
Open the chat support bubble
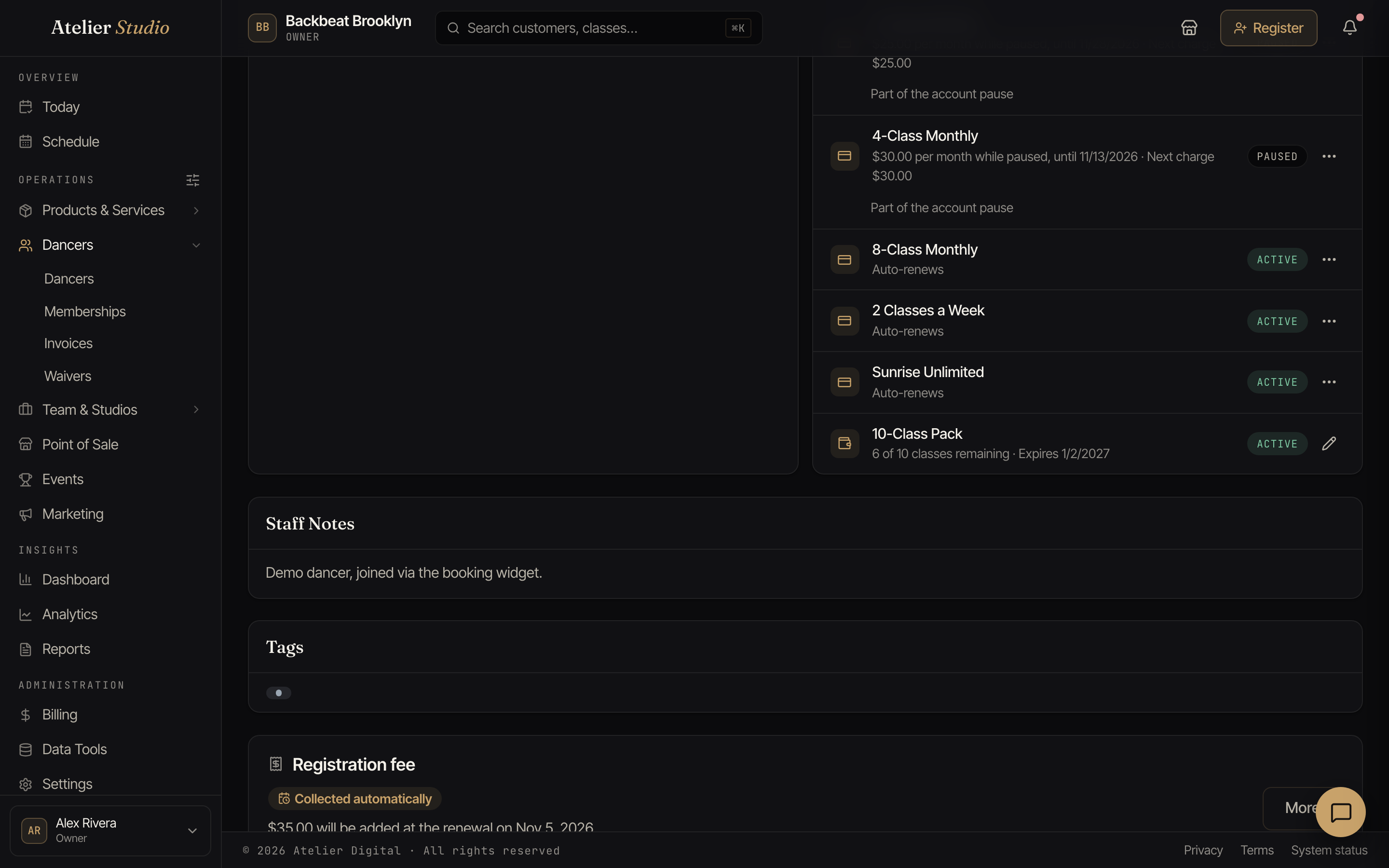click(x=1340, y=812)
